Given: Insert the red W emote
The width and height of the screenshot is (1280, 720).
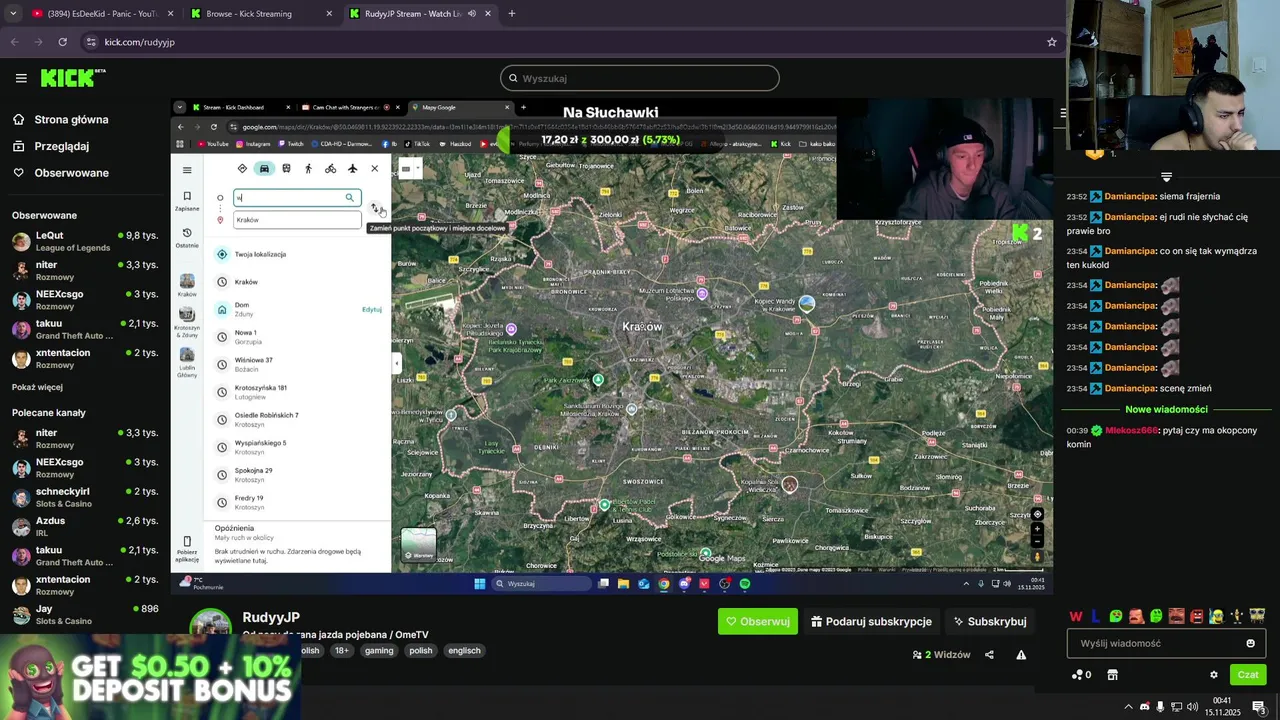Looking at the screenshot, I should pos(1076,616).
